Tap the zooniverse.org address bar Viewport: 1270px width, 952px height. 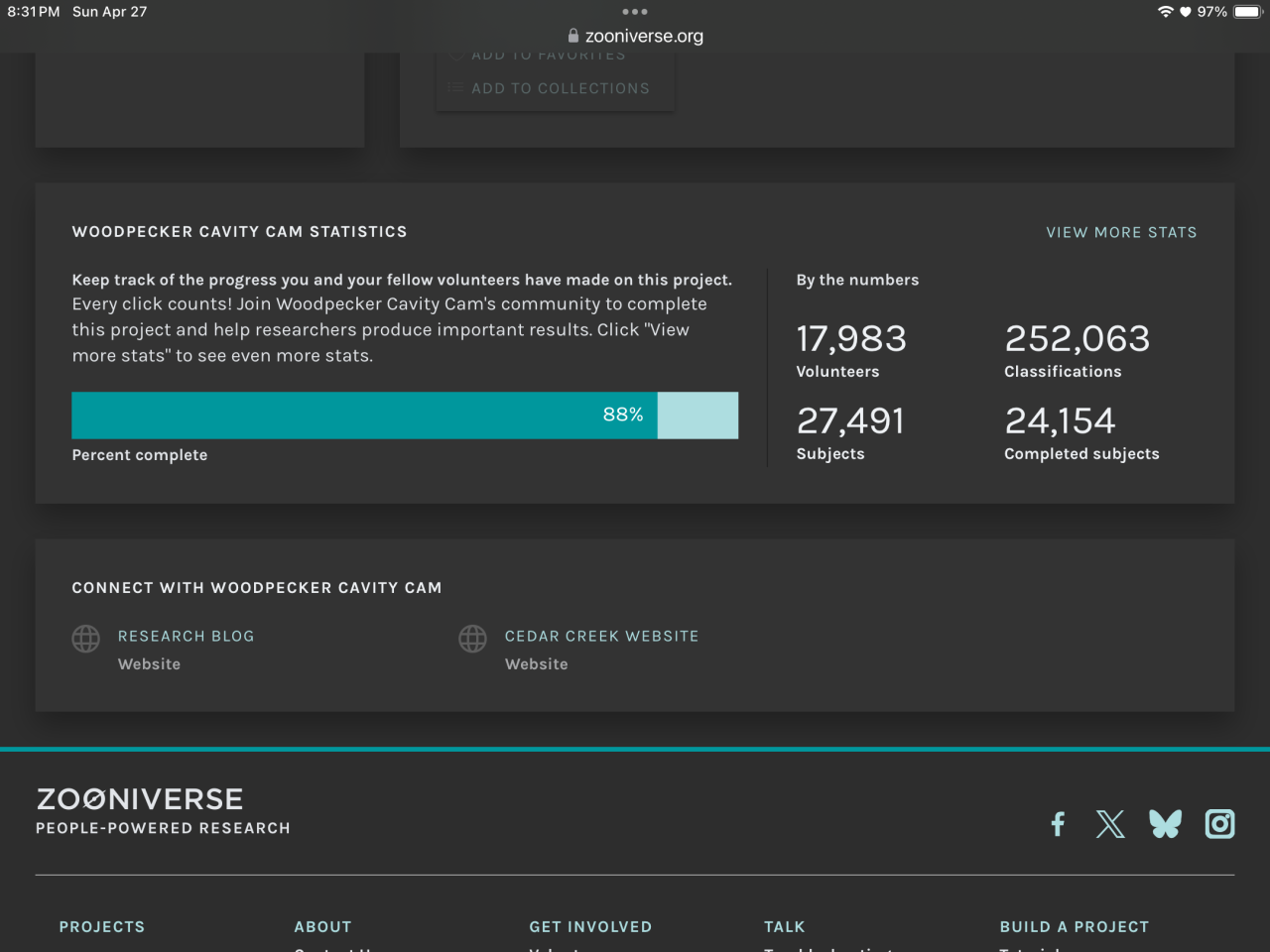click(x=644, y=36)
